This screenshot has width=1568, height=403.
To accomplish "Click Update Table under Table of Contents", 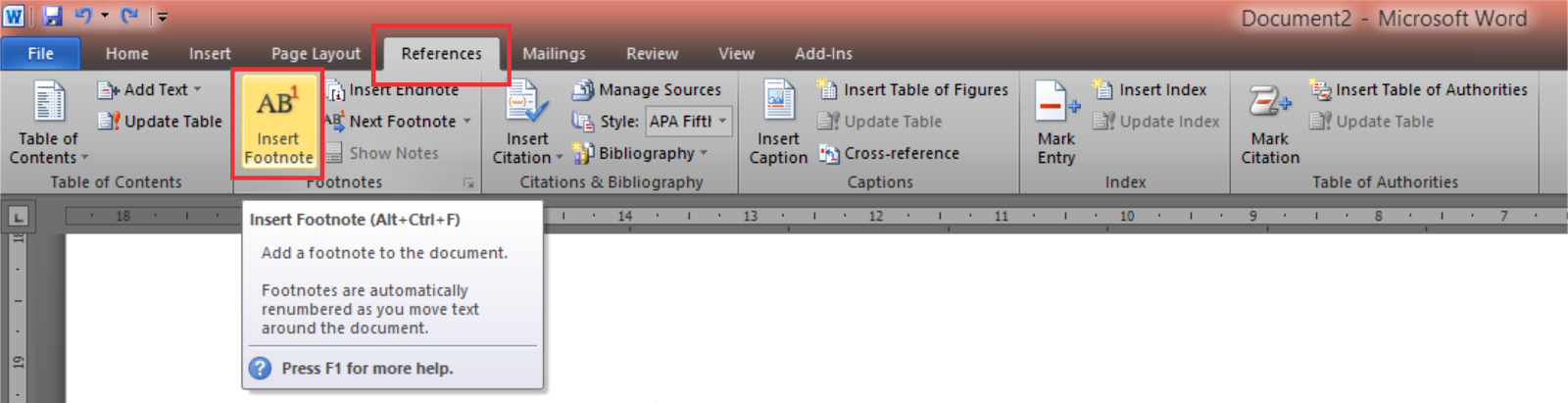I will (161, 122).
